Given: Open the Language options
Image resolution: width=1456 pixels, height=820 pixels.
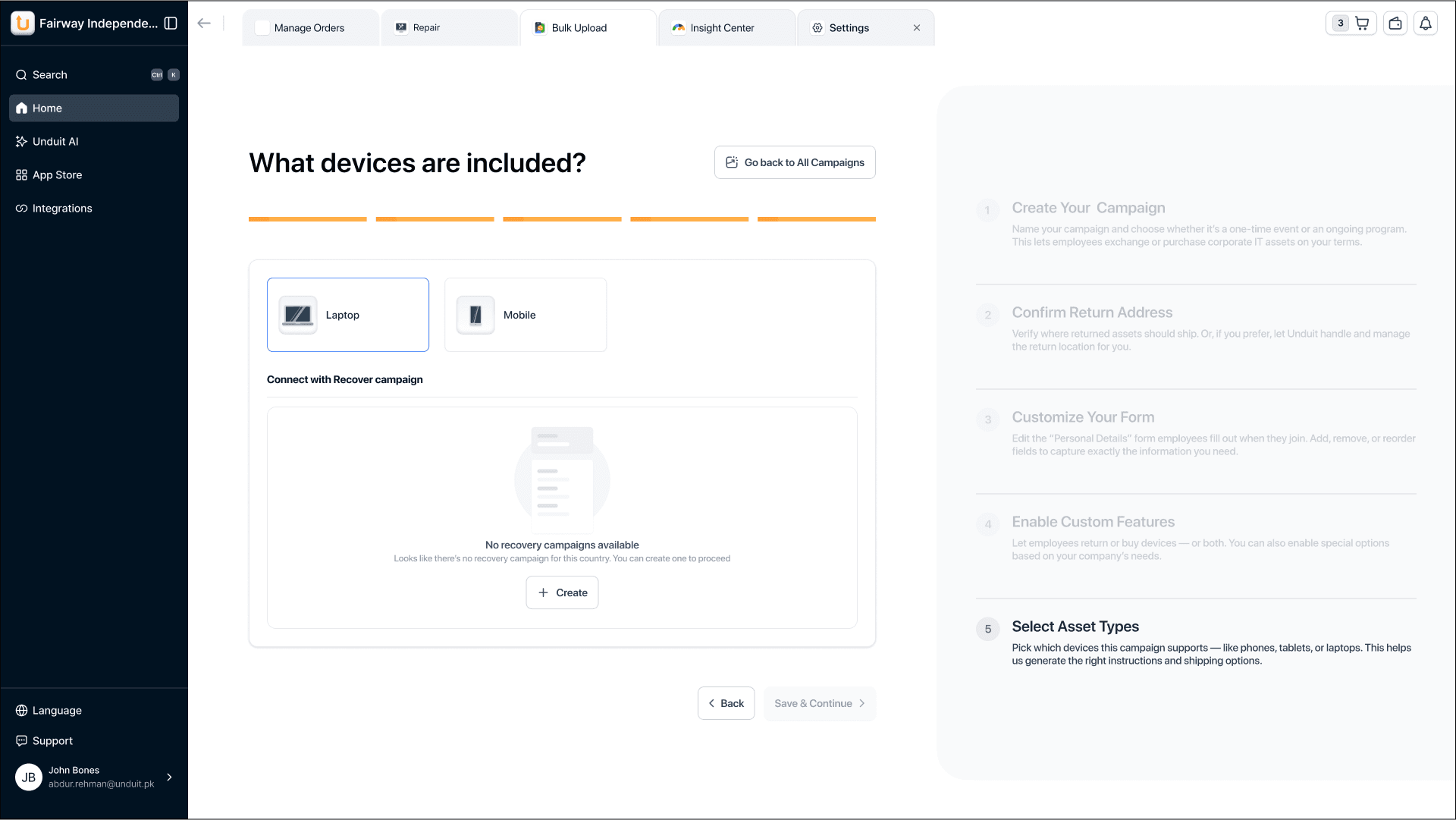Looking at the screenshot, I should point(56,710).
